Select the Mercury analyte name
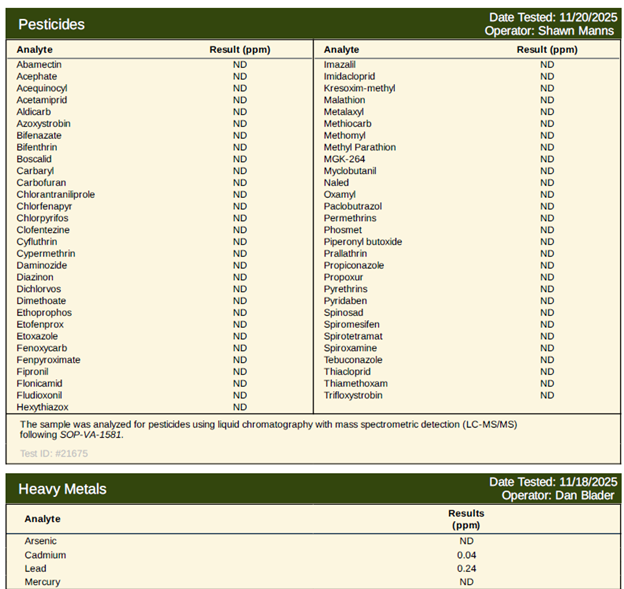624x589 pixels. pos(43,582)
